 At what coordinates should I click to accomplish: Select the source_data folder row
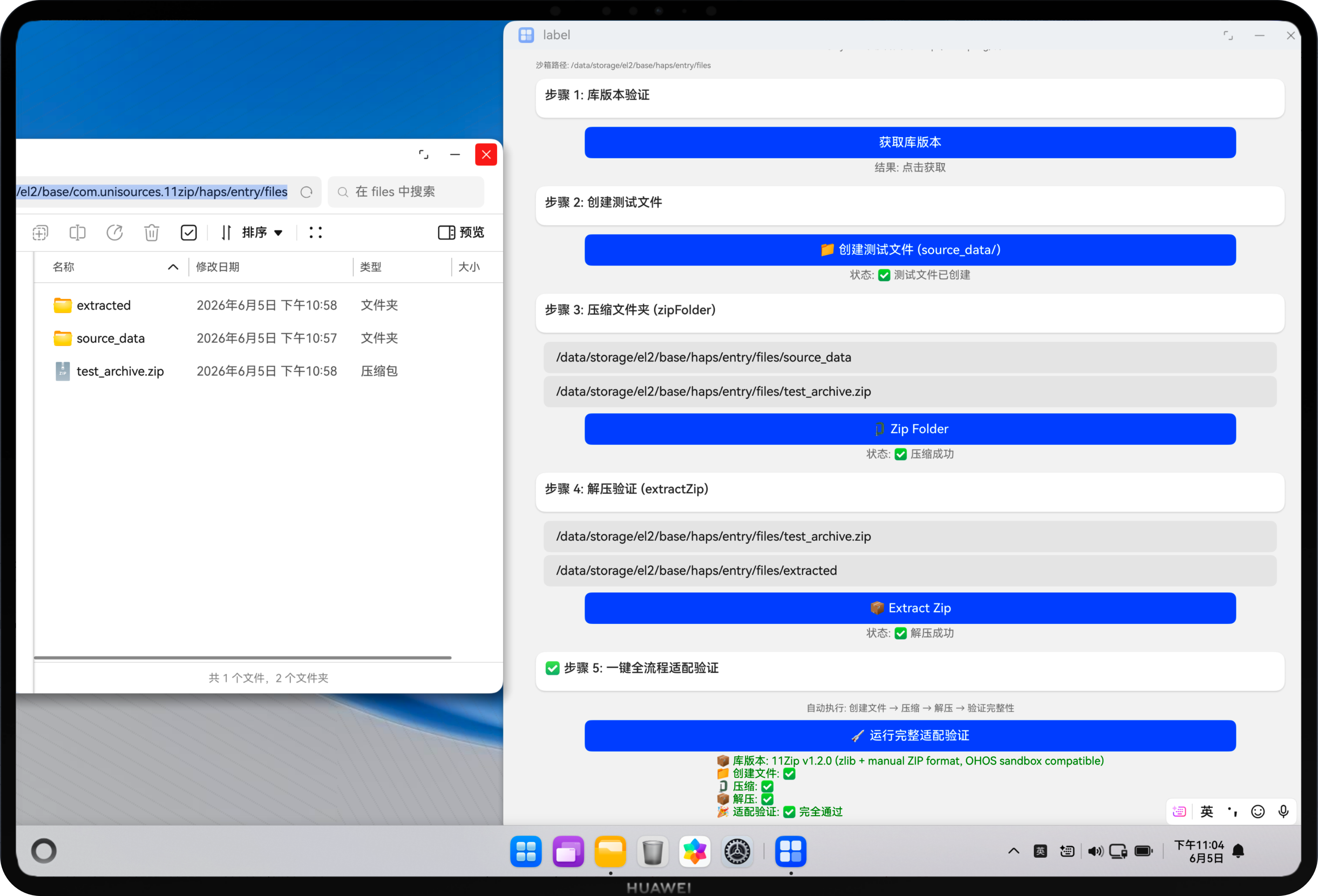(x=269, y=338)
